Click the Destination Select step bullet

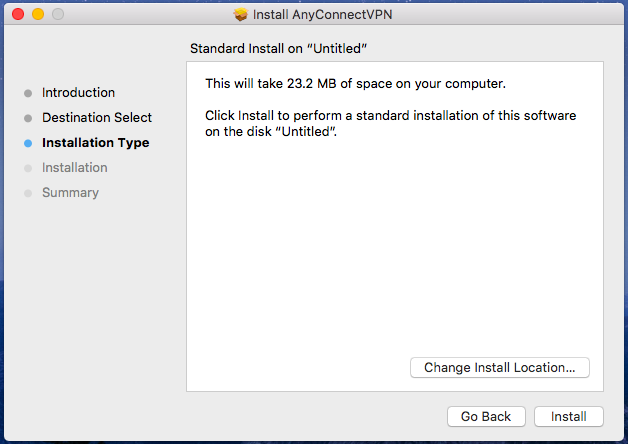28,118
